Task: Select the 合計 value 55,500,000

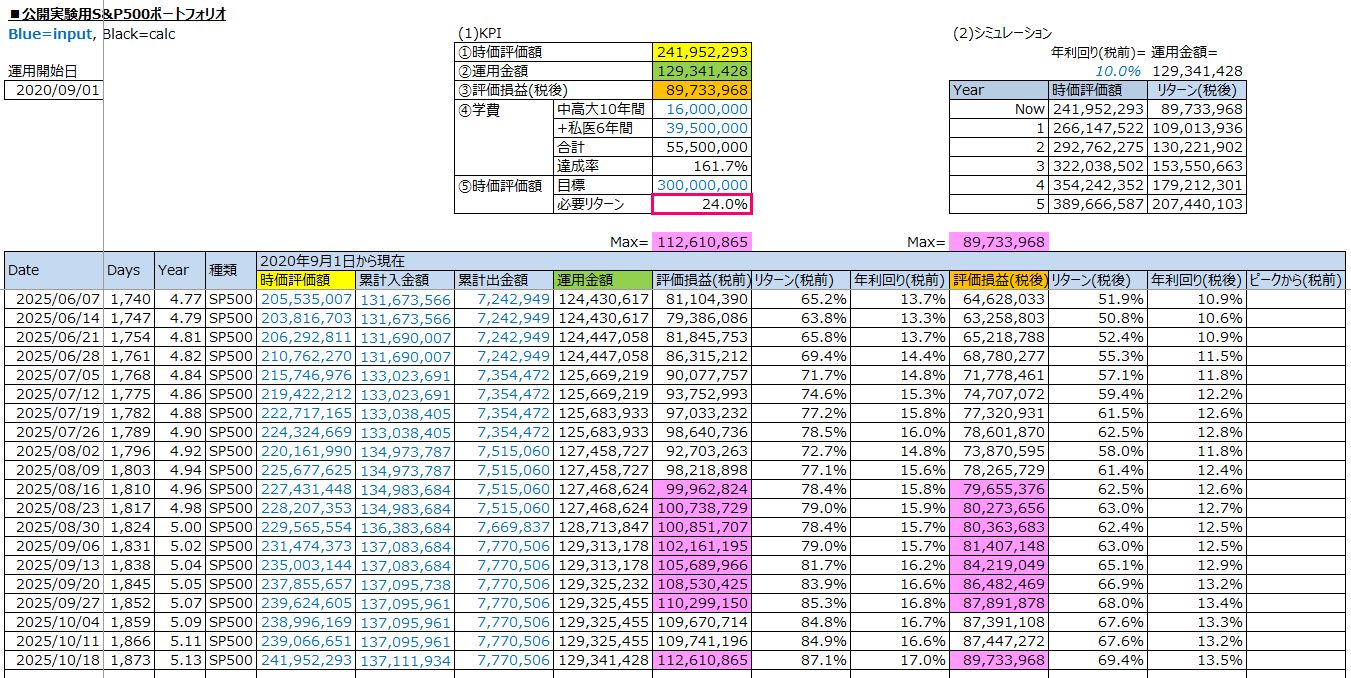Action: tap(701, 147)
